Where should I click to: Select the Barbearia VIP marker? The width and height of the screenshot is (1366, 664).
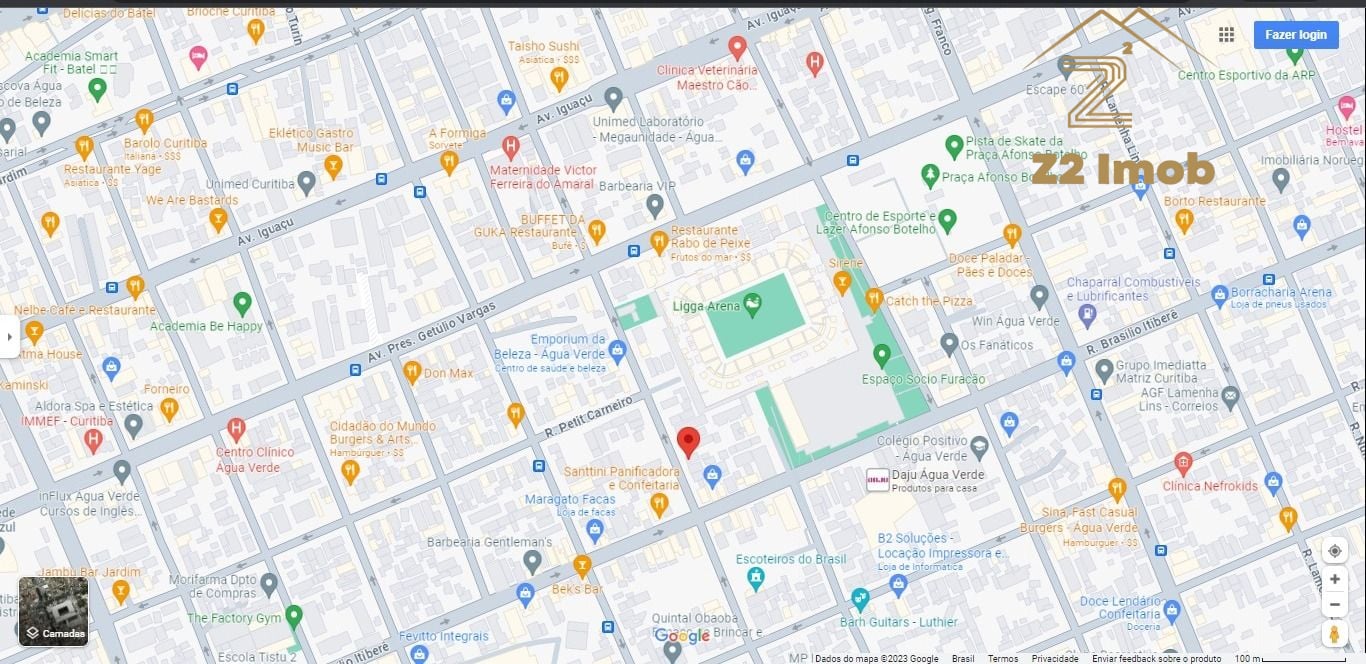click(x=655, y=207)
